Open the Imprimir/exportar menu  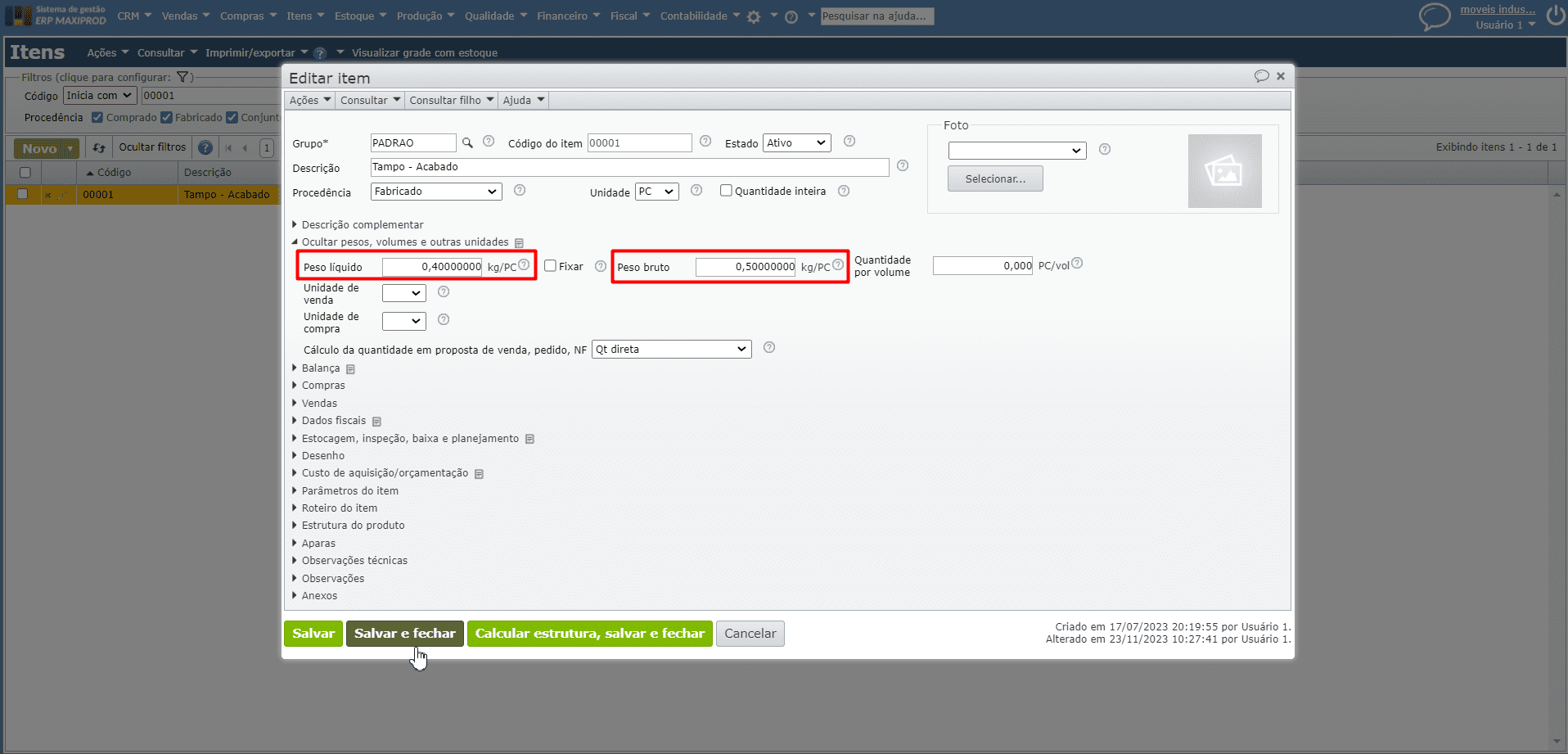tap(257, 52)
